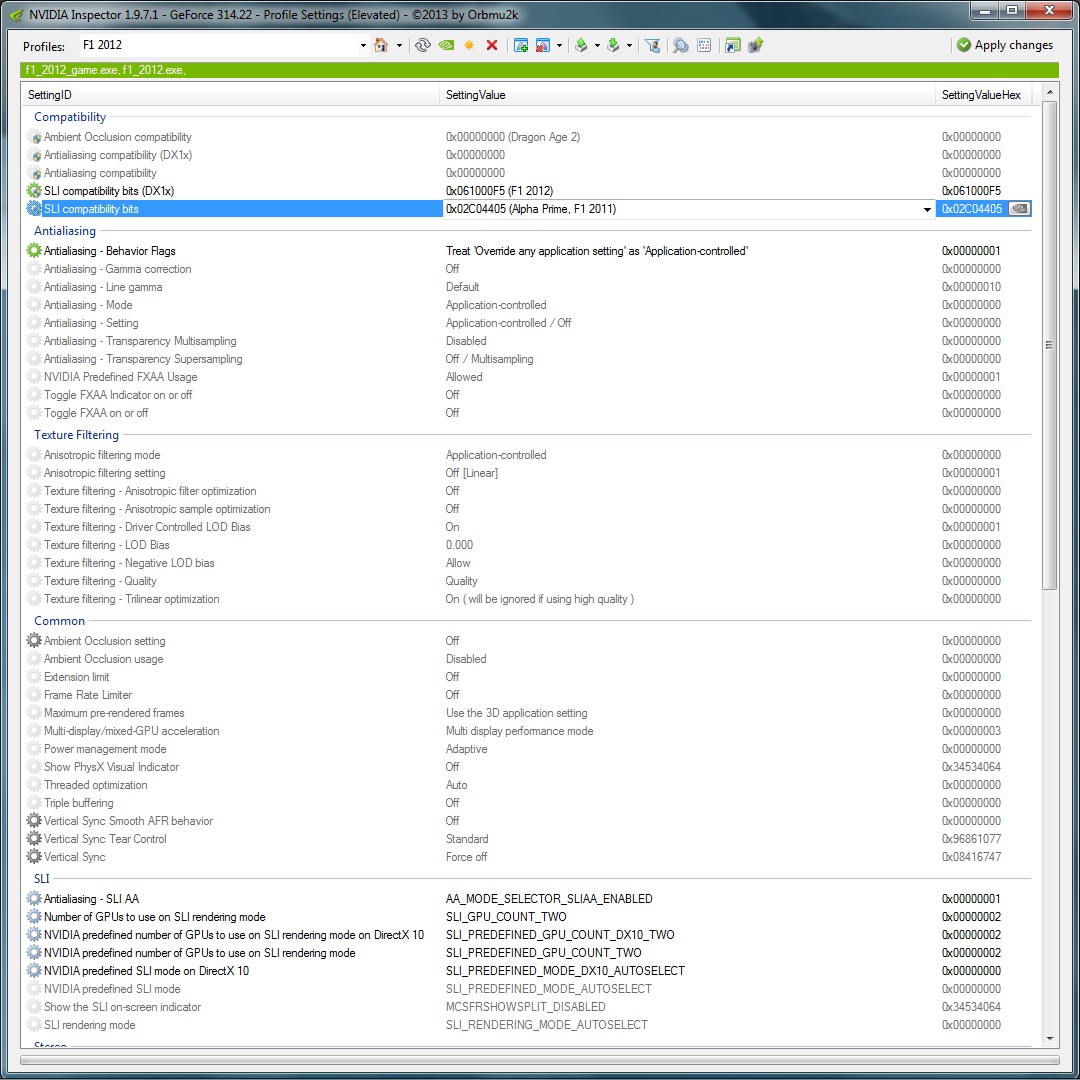Click the Common section header
This screenshot has width=1080, height=1080.
59,621
